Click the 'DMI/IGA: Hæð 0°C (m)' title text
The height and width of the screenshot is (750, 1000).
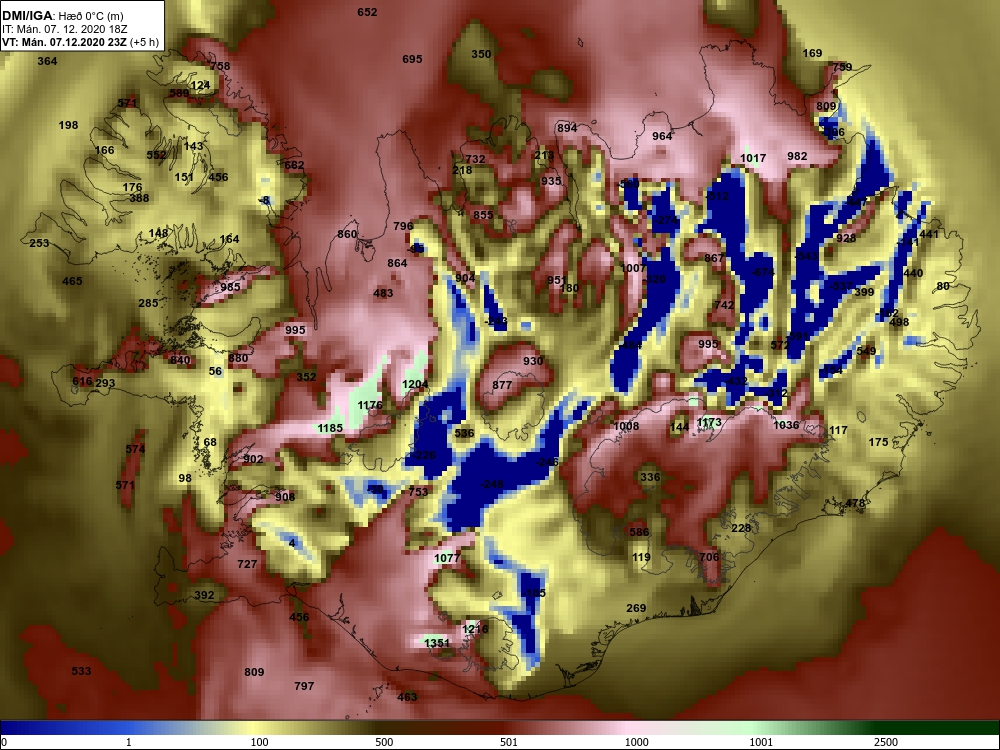coord(62,16)
